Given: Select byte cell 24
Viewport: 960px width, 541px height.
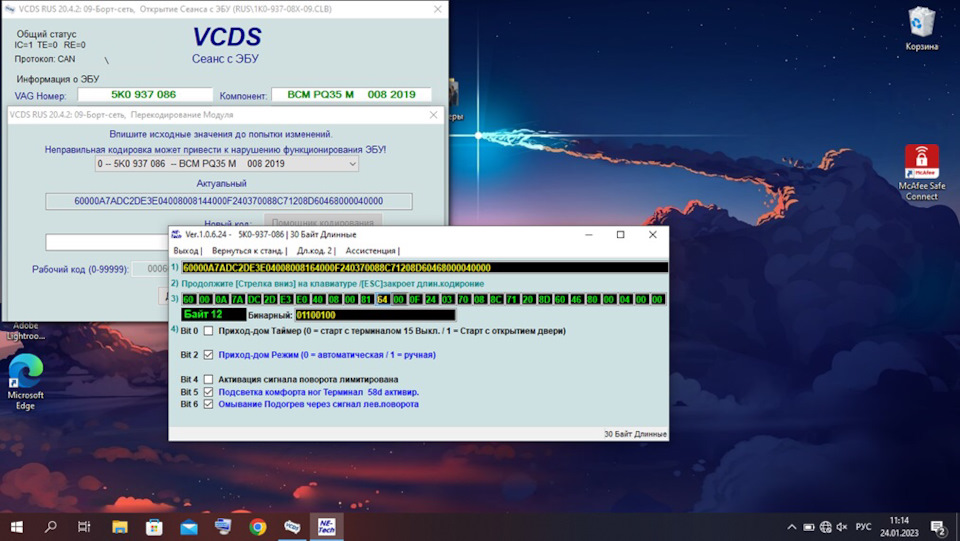Looking at the screenshot, I should [431, 299].
